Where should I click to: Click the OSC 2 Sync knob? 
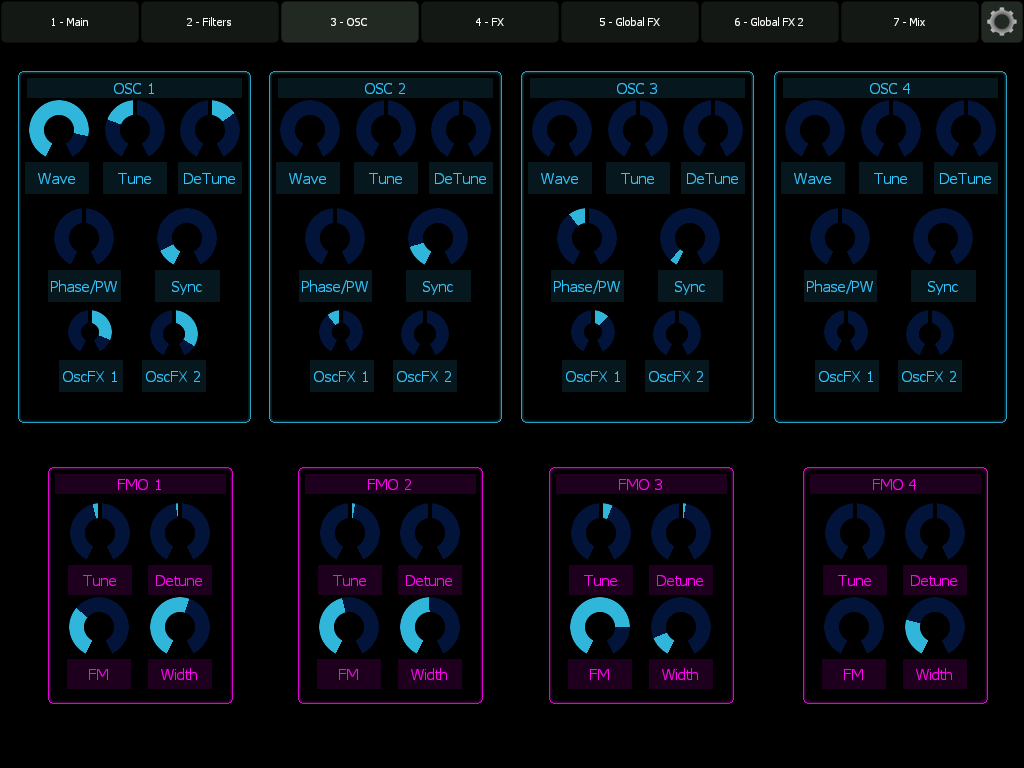click(438, 238)
